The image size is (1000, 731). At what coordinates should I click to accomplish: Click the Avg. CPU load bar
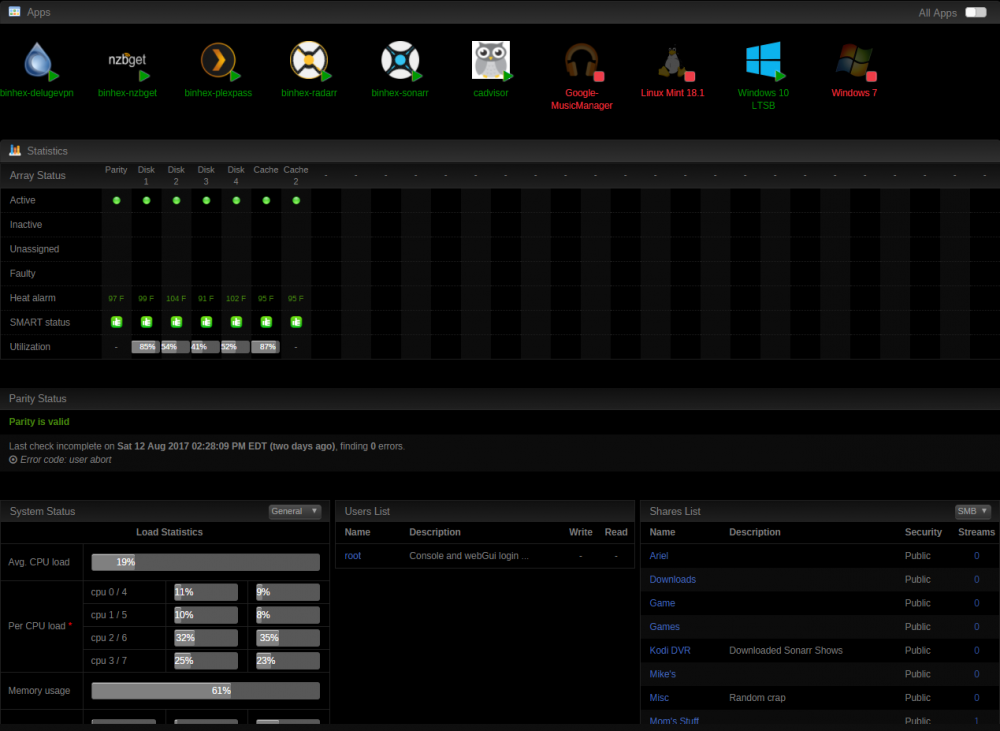[x=205, y=562]
